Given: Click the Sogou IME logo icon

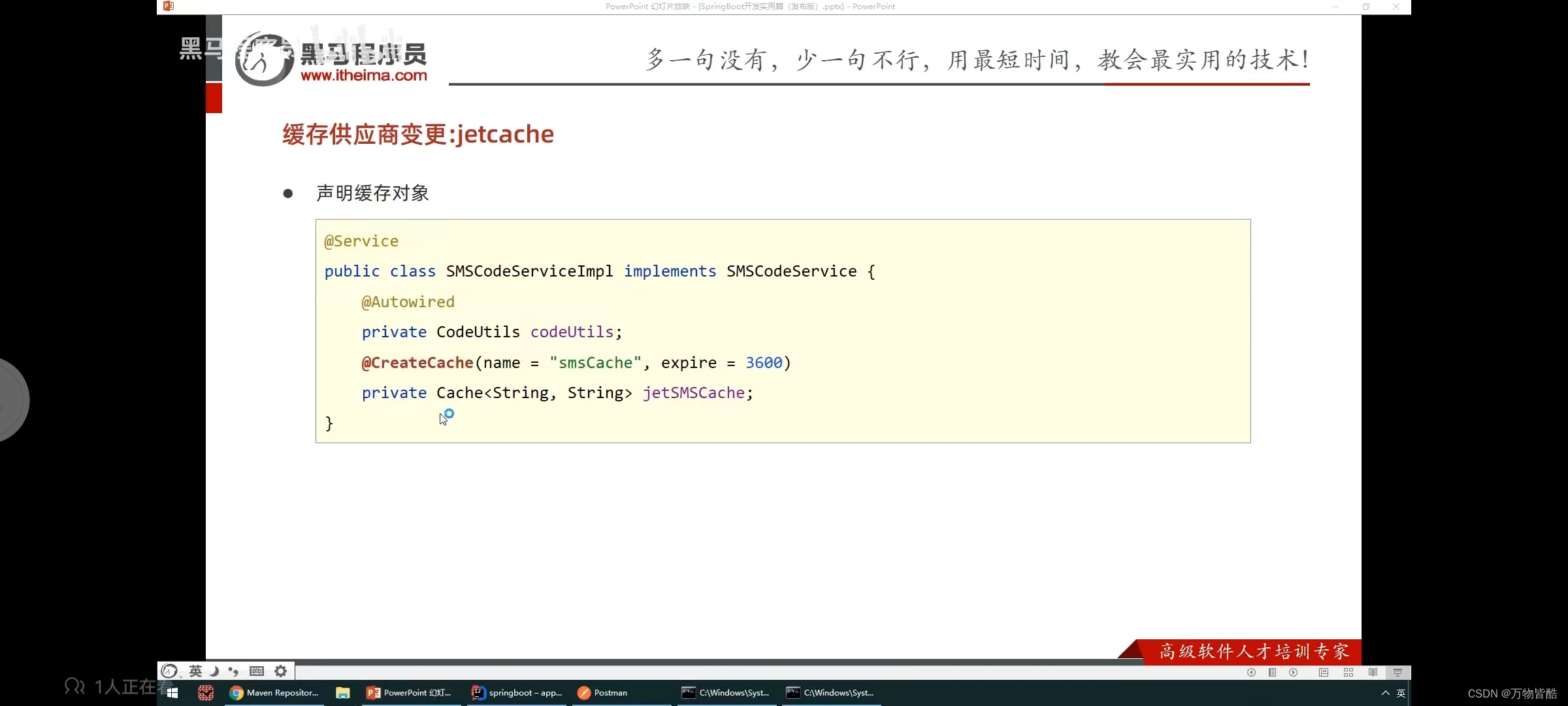Looking at the screenshot, I should [x=170, y=671].
